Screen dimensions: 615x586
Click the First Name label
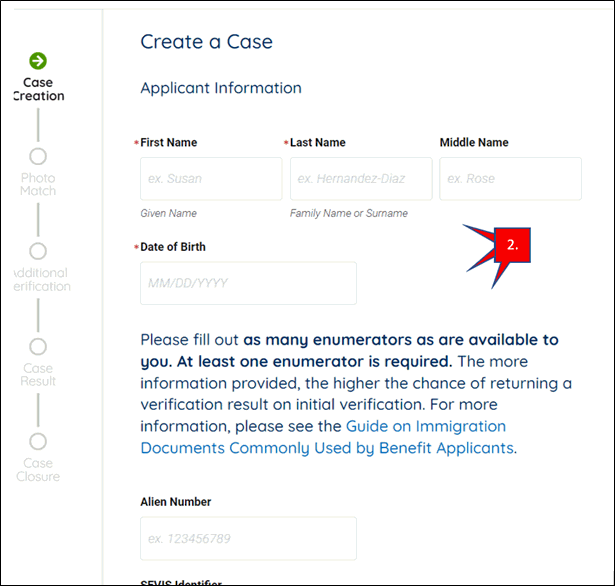point(169,142)
